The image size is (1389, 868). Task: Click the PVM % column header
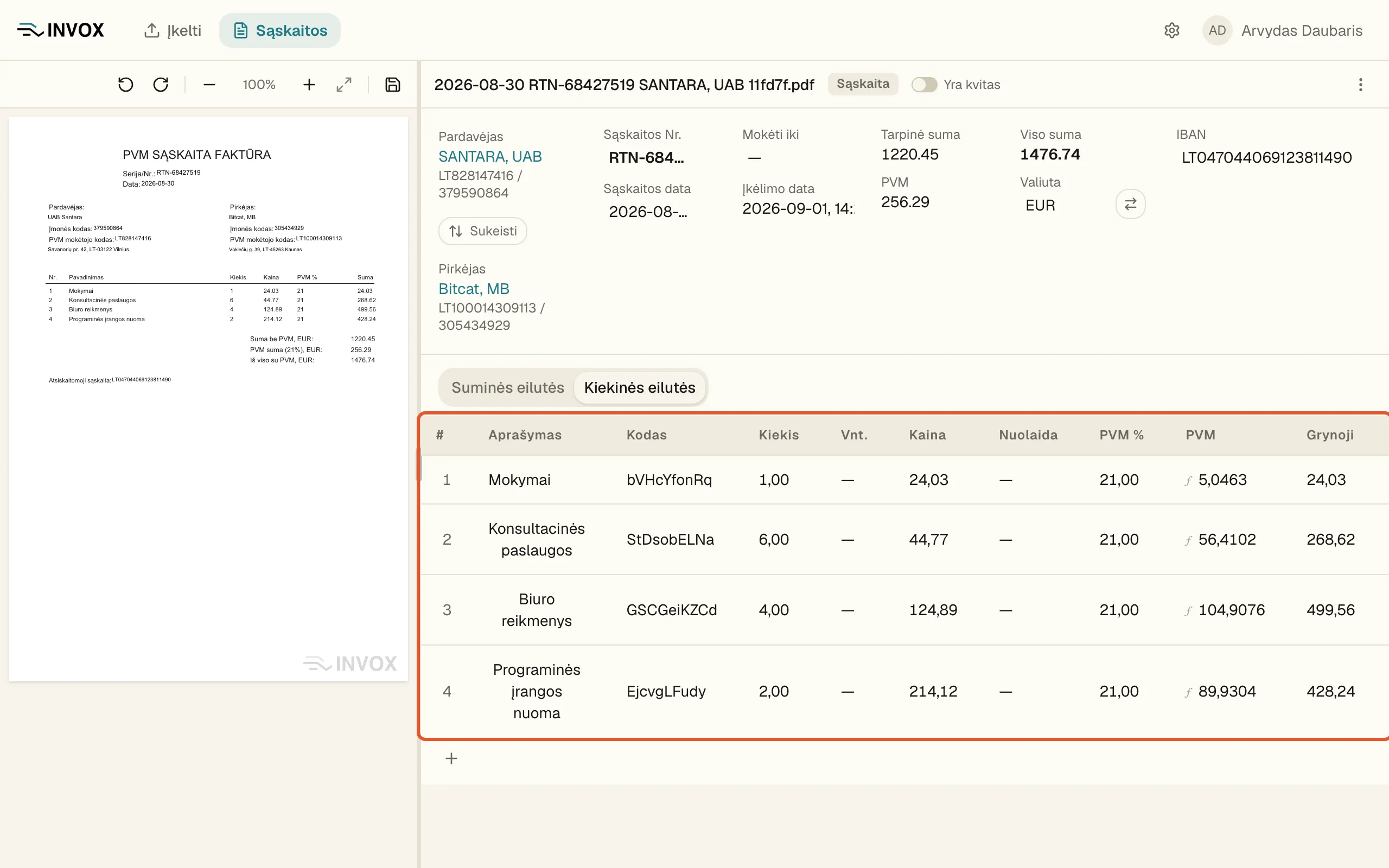[x=1122, y=435]
